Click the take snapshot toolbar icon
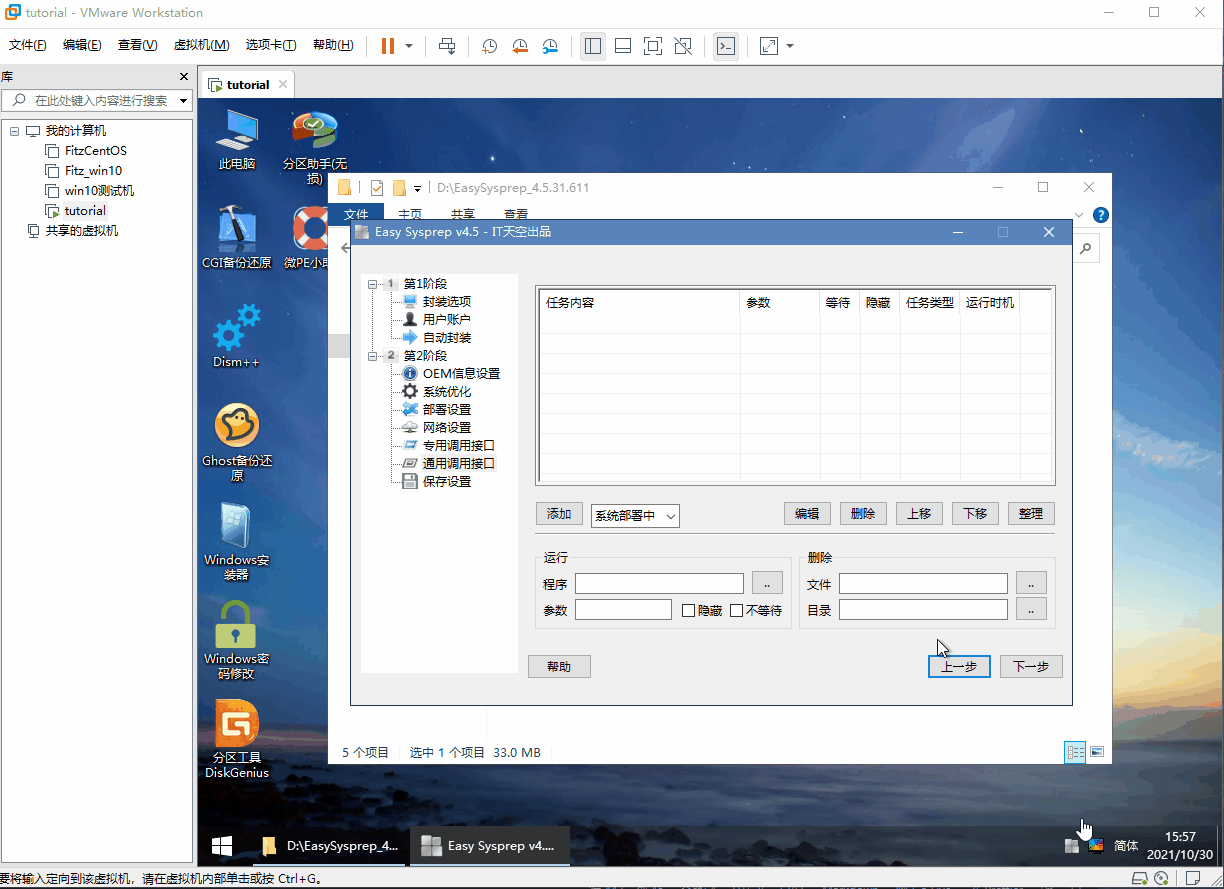This screenshot has height=889, width=1224. point(489,46)
